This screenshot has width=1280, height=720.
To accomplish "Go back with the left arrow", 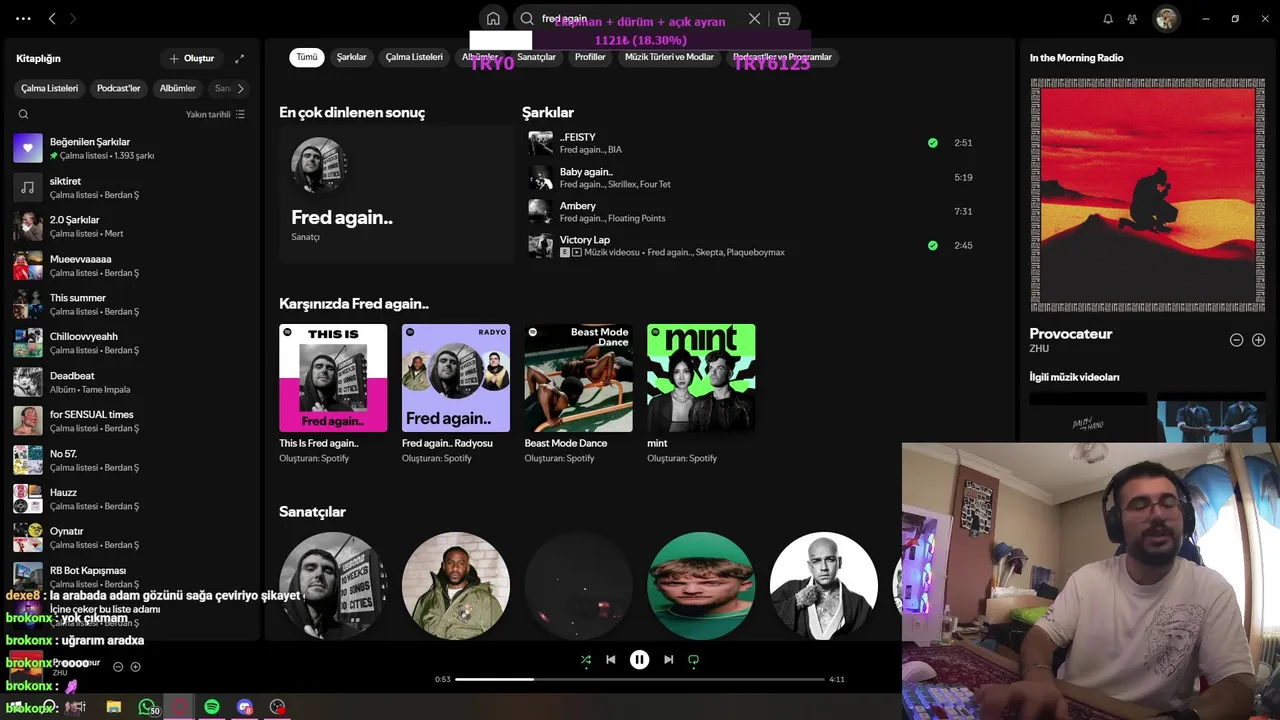I will pyautogui.click(x=52, y=18).
